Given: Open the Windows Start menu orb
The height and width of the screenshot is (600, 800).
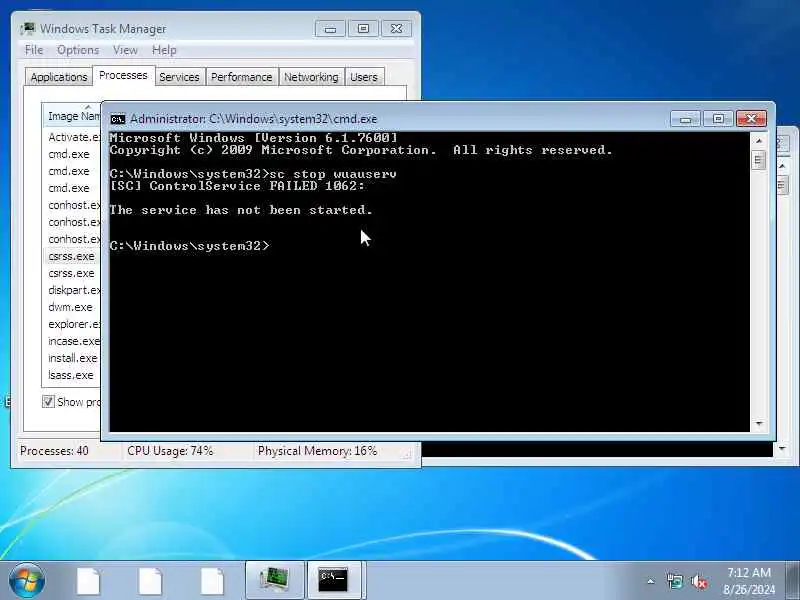Looking at the screenshot, I should coord(26,581).
